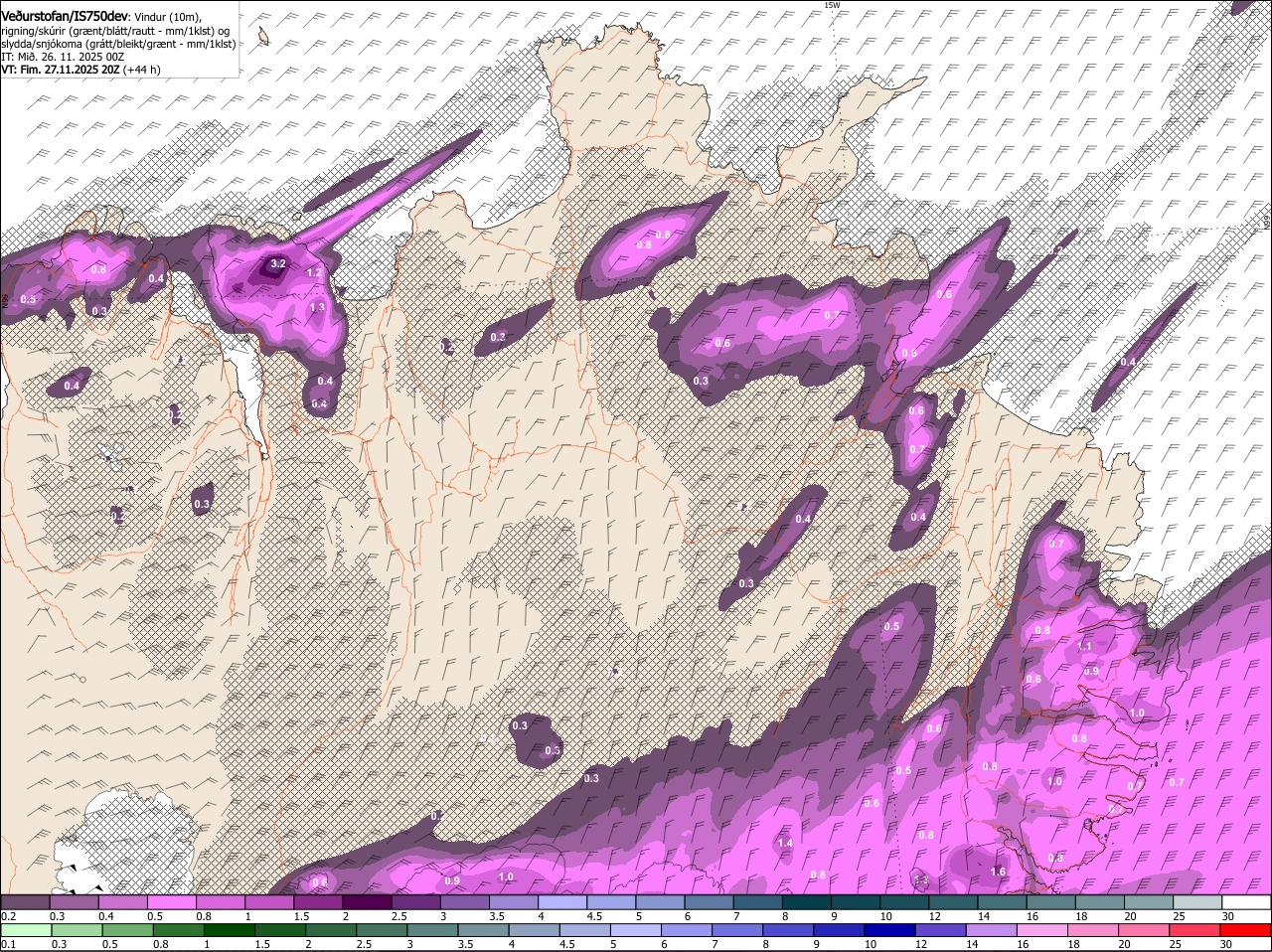
Task: Click the 'VT: Fim. 27.11.2025 20Z' valid-time text
Action: point(61,70)
